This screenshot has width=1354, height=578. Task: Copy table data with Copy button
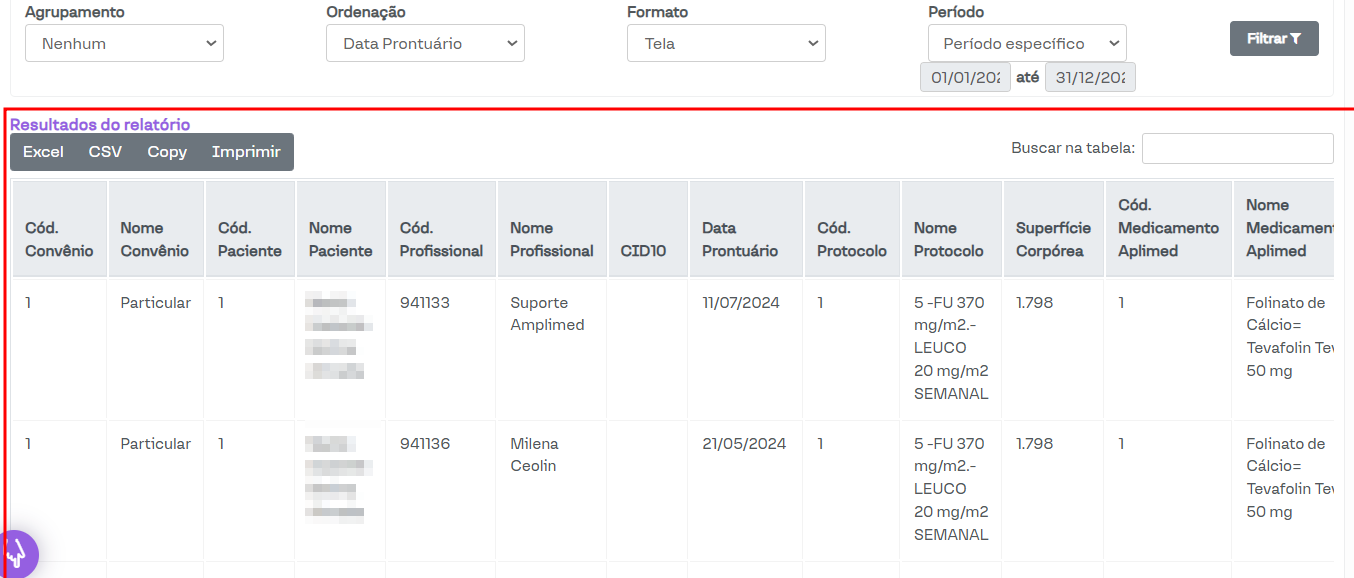(167, 152)
